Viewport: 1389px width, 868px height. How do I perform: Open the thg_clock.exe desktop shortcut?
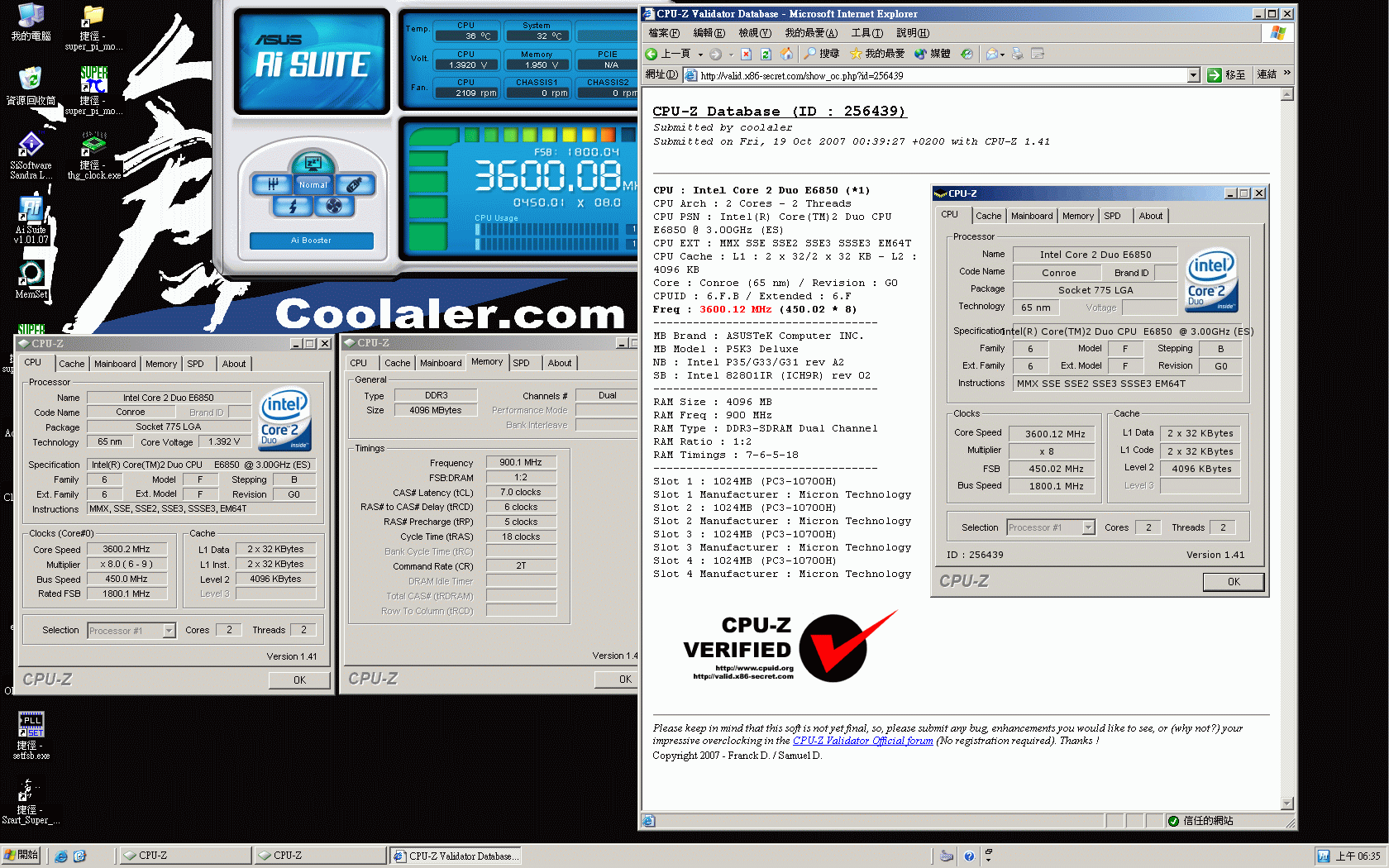pos(93,155)
